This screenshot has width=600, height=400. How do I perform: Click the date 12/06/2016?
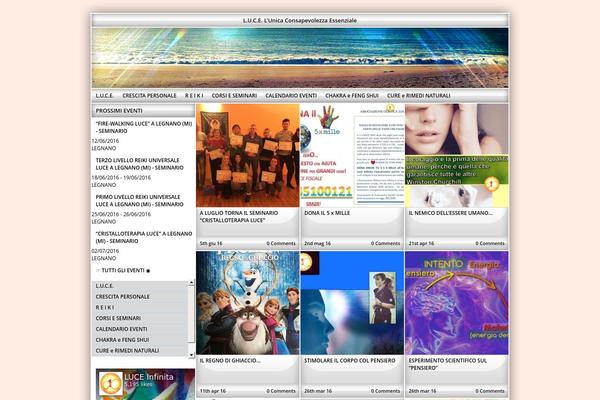(x=105, y=141)
